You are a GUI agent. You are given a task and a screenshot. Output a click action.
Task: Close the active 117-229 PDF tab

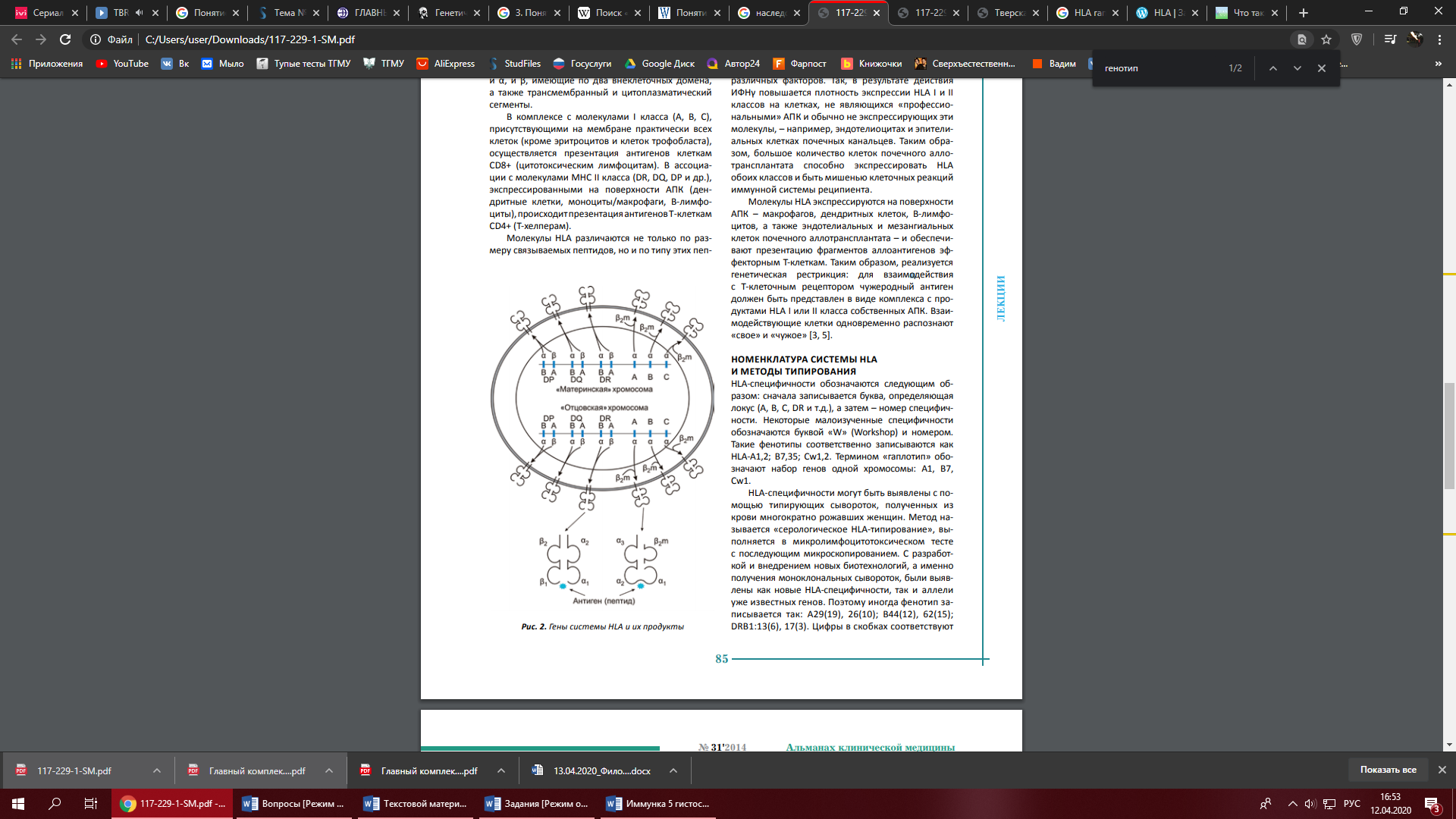(877, 13)
